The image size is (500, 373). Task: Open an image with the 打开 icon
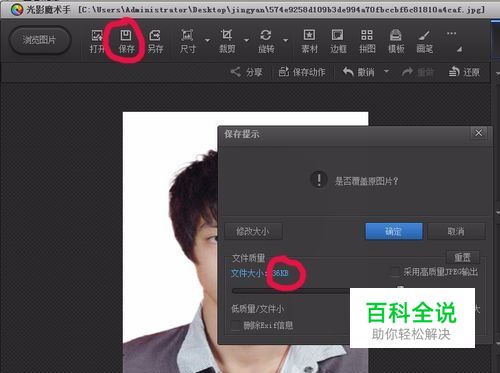(97, 41)
